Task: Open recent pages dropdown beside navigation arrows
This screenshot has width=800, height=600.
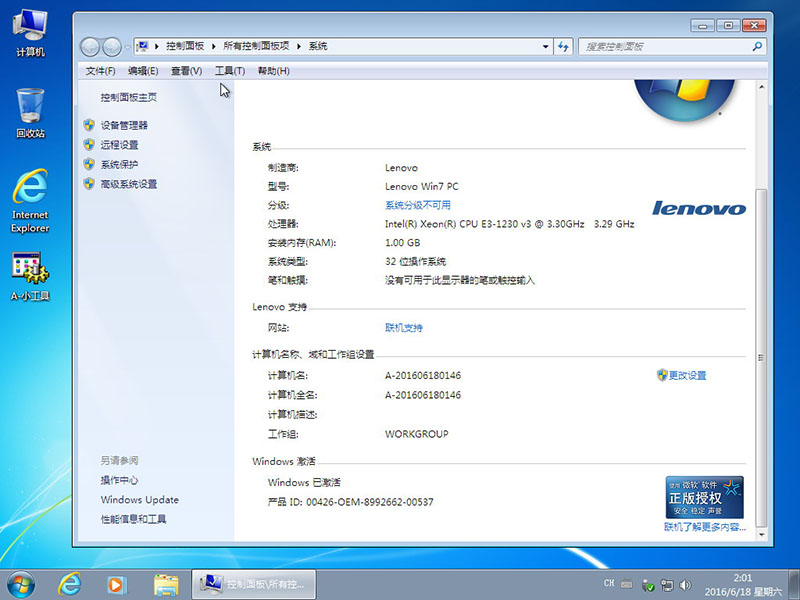Action: [x=127, y=47]
